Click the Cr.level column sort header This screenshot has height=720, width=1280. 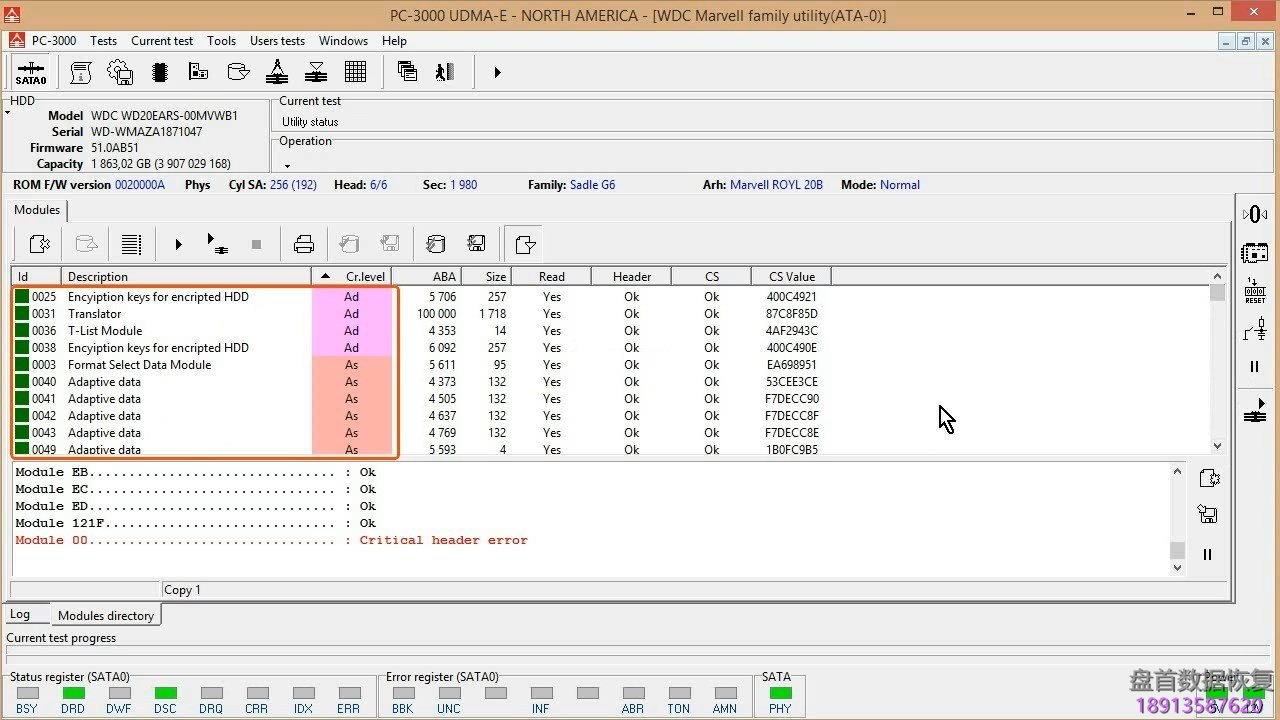coord(352,277)
